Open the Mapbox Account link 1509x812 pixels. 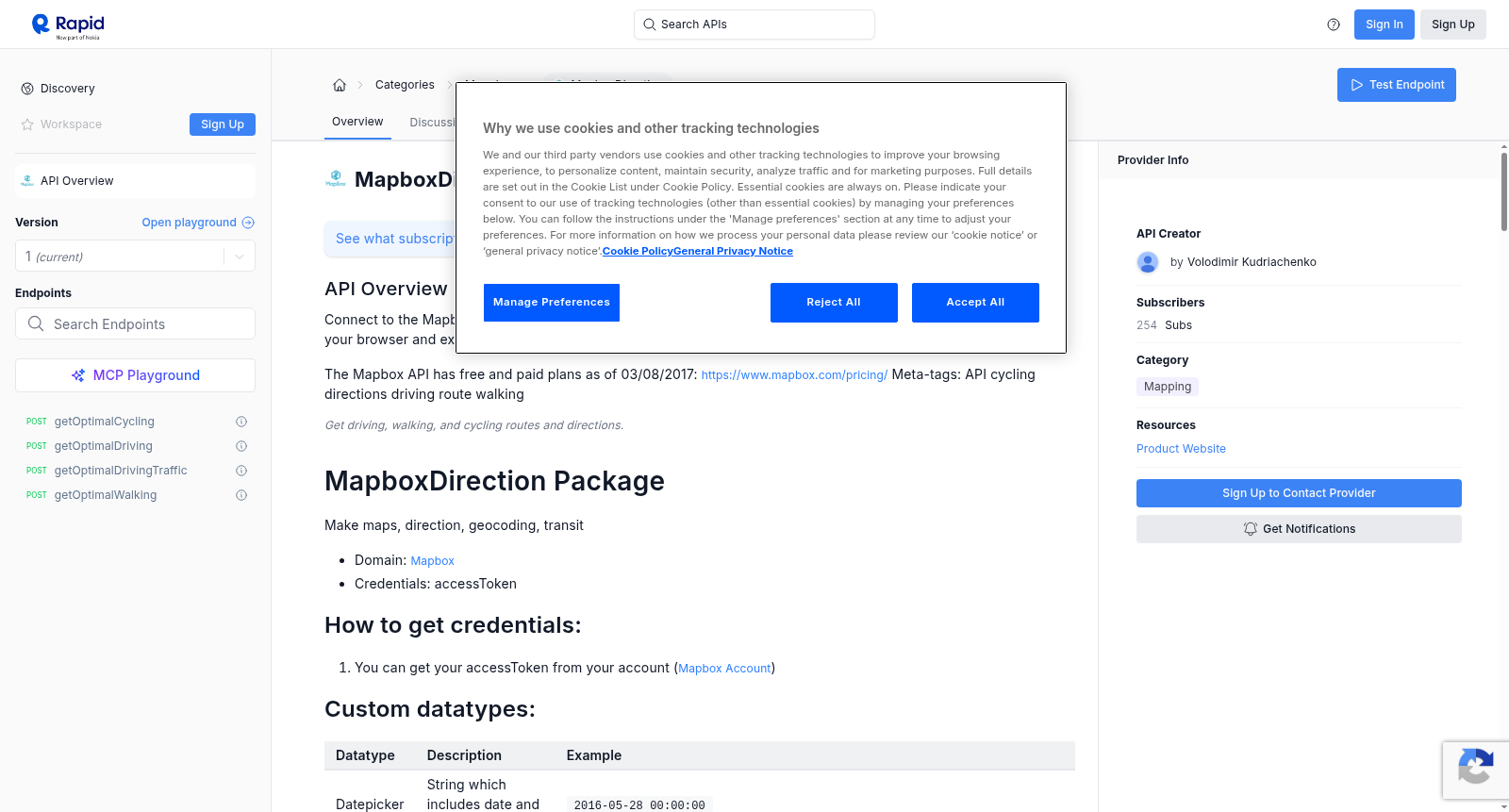(724, 669)
